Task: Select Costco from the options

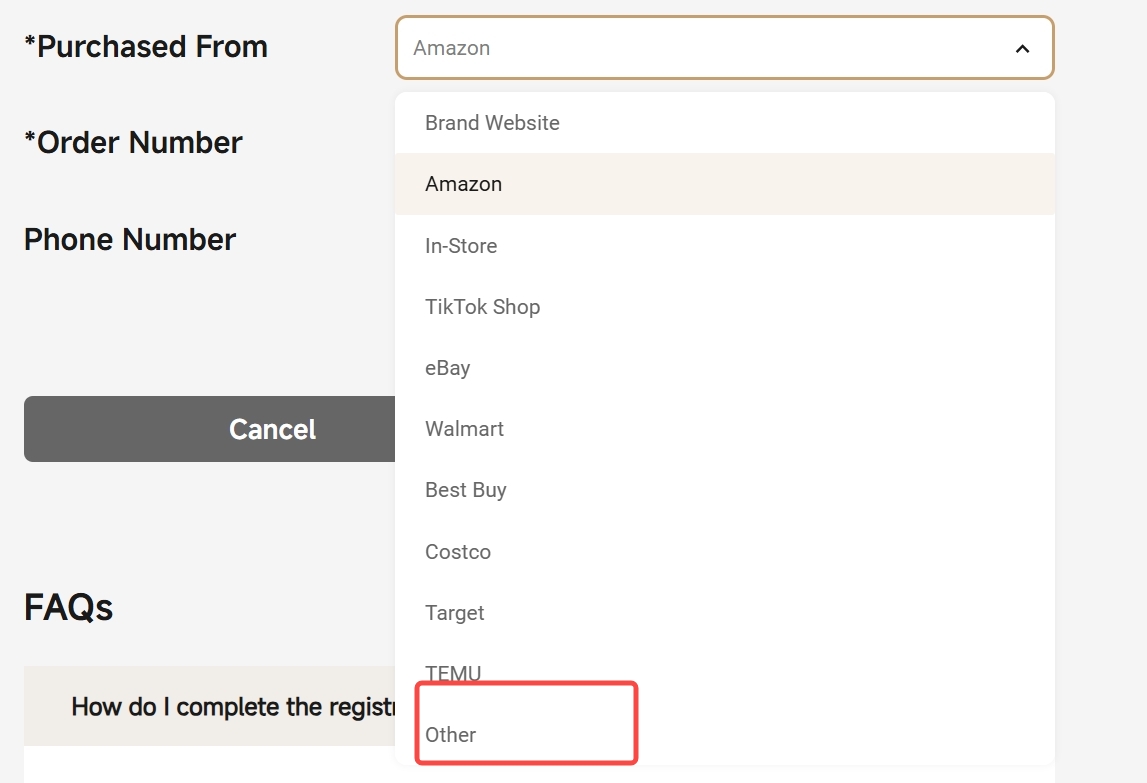Action: 724,551
